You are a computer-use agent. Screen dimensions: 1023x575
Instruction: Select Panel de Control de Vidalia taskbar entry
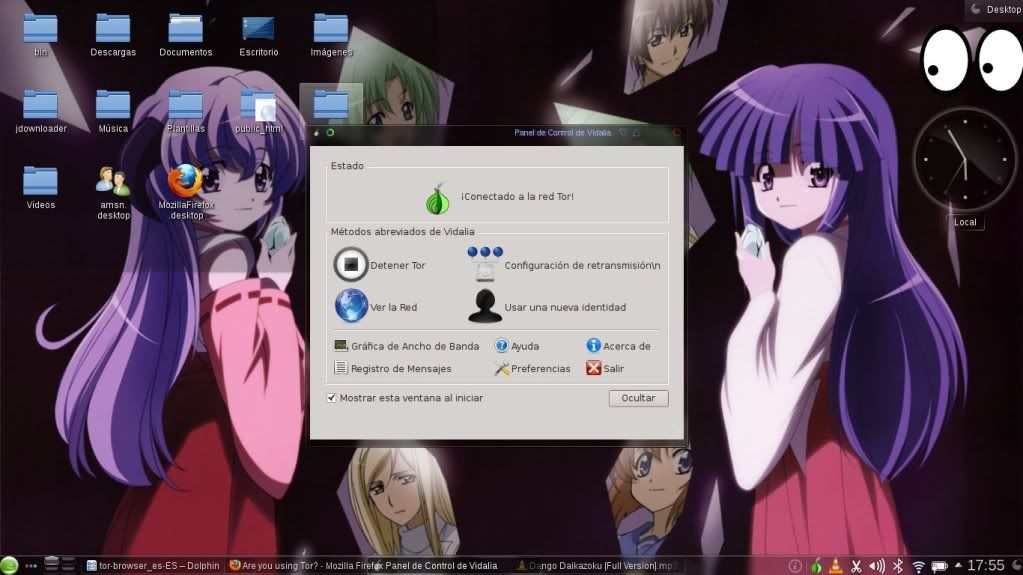(x=442, y=566)
